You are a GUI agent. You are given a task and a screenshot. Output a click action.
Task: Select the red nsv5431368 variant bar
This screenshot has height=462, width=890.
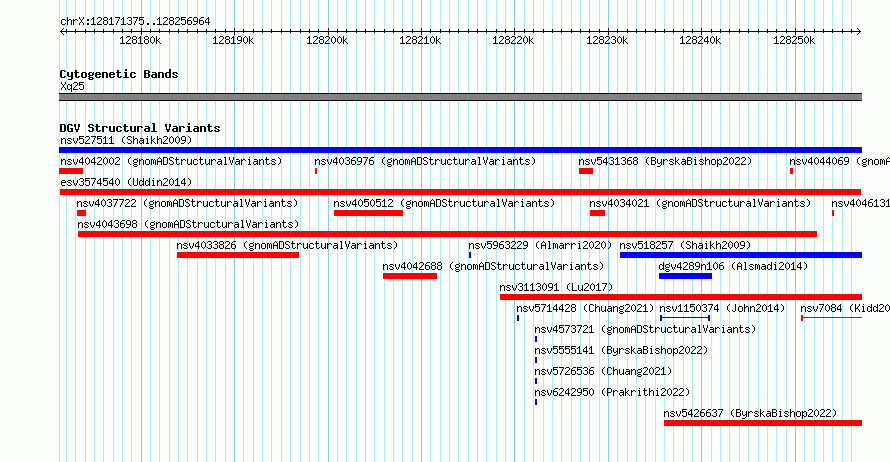pos(586,171)
